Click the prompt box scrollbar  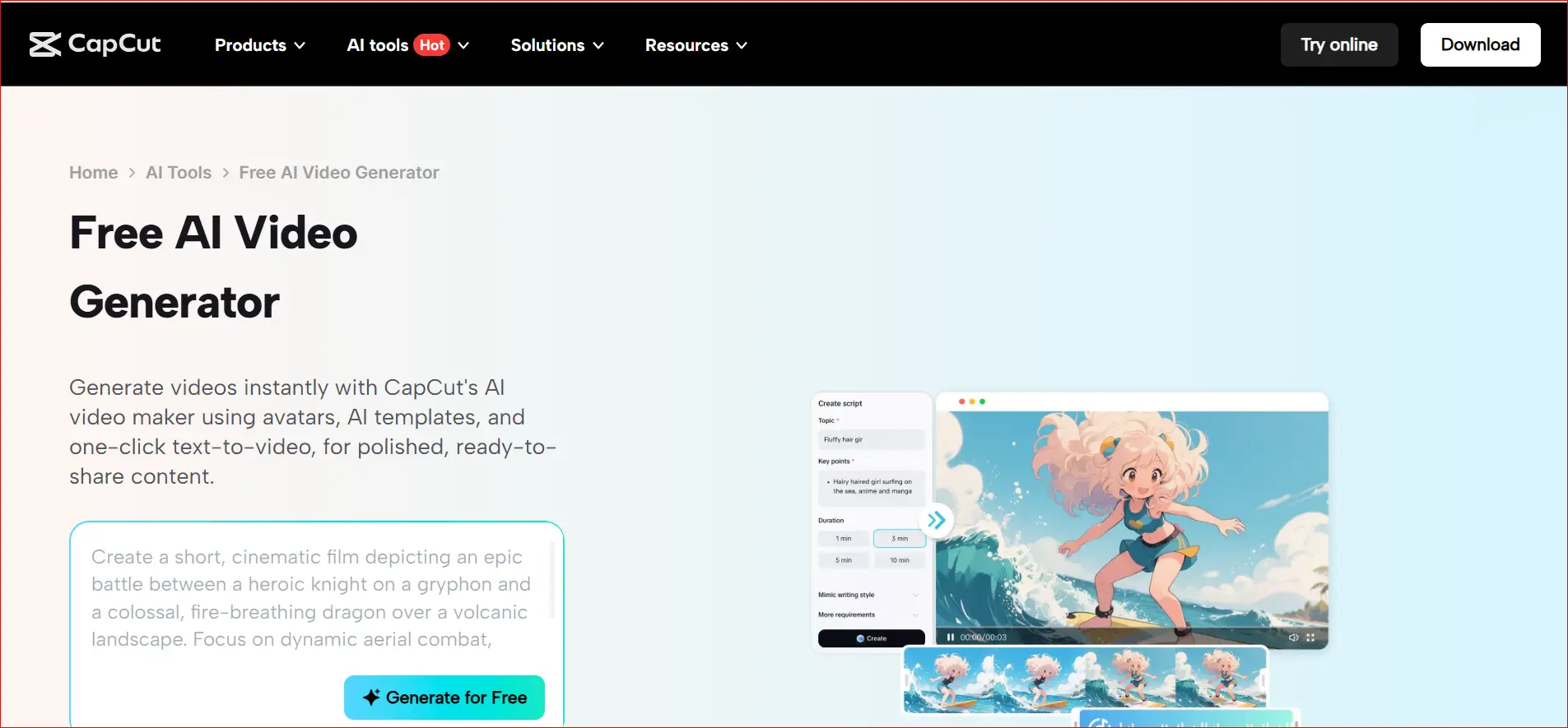pos(551,580)
